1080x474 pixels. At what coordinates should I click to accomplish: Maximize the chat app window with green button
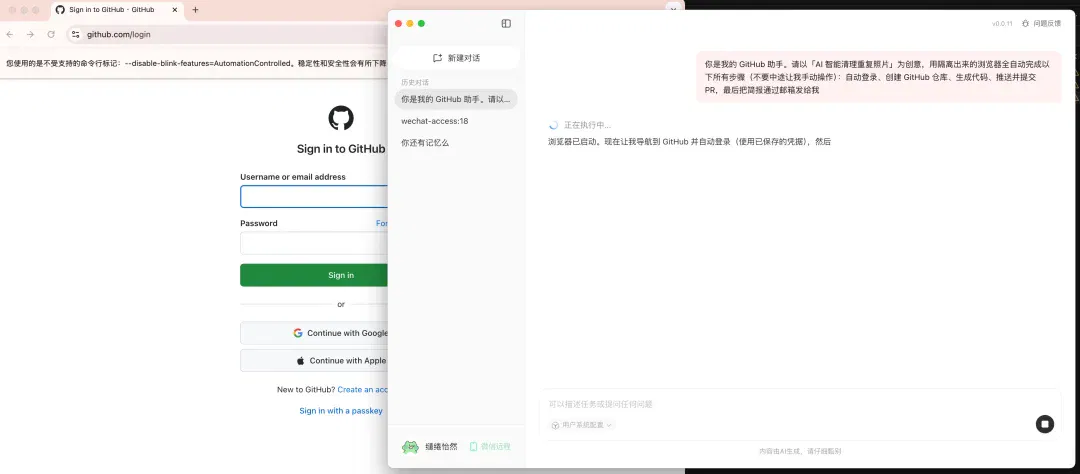(422, 23)
